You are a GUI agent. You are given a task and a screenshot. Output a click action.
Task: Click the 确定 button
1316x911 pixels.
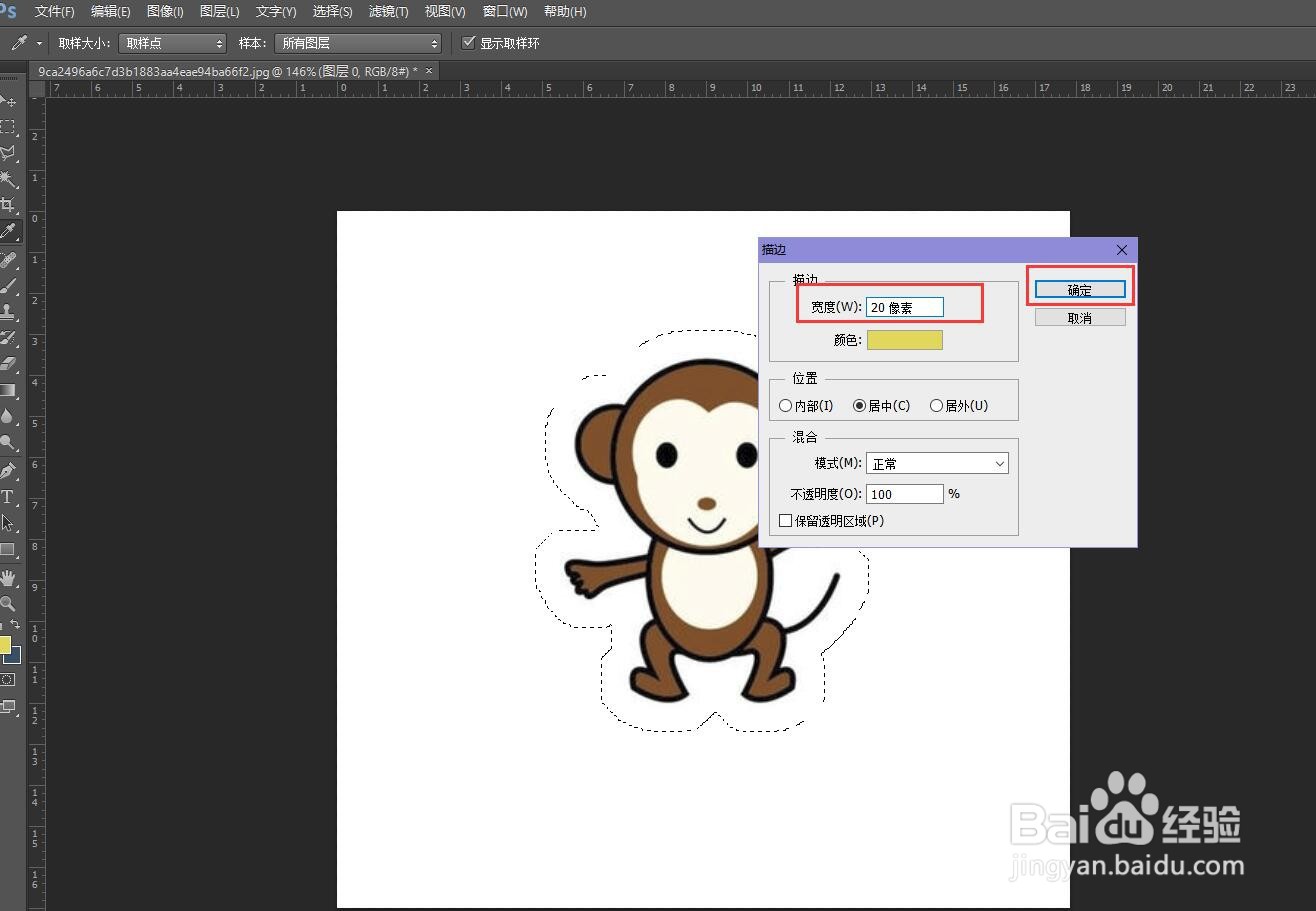[x=1080, y=290]
